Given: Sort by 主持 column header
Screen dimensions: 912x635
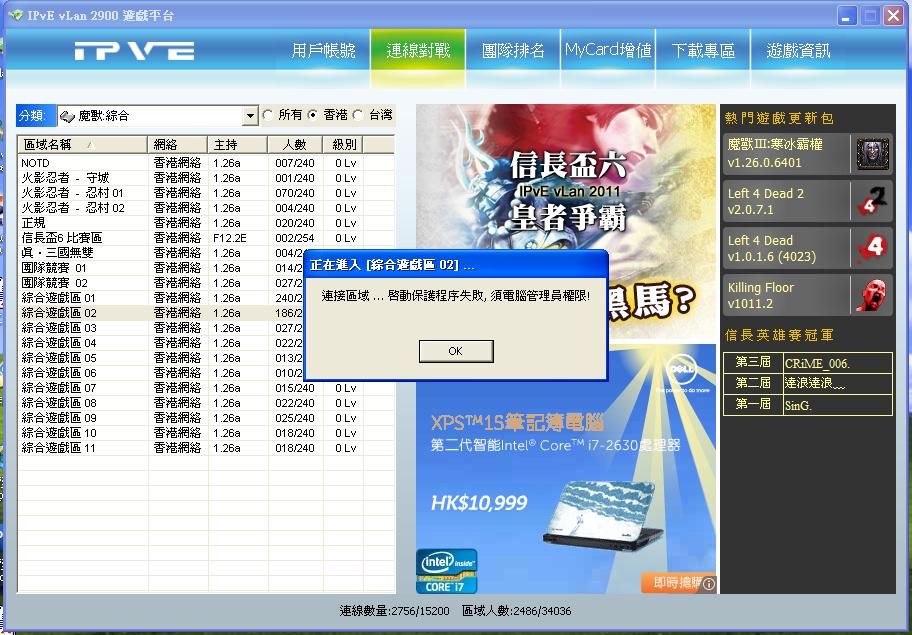Looking at the screenshot, I should [237, 145].
